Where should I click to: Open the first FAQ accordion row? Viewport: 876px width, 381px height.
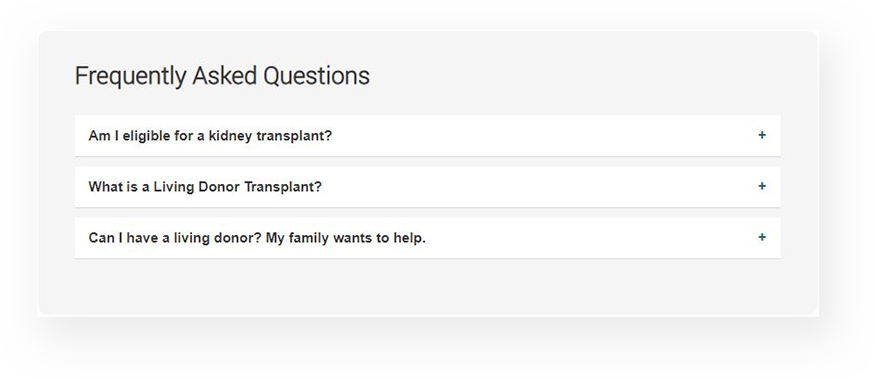tap(427, 136)
